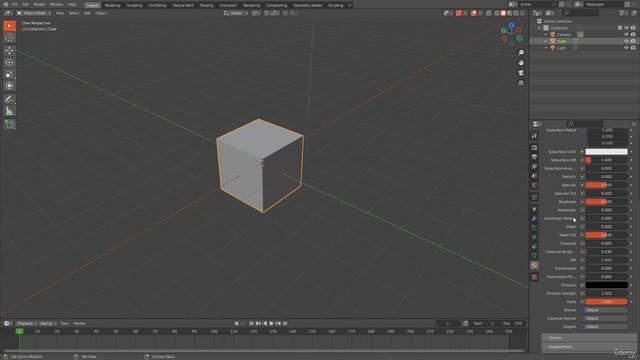Hide Camera with its eye icon
The image size is (640, 360).
(x=626, y=34)
